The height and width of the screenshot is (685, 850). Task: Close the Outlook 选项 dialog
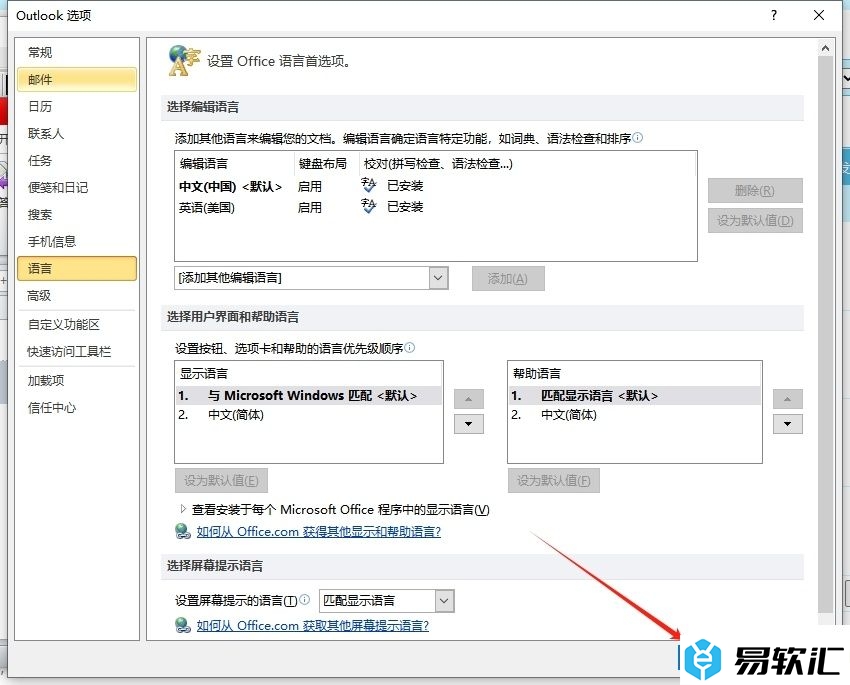coord(819,15)
